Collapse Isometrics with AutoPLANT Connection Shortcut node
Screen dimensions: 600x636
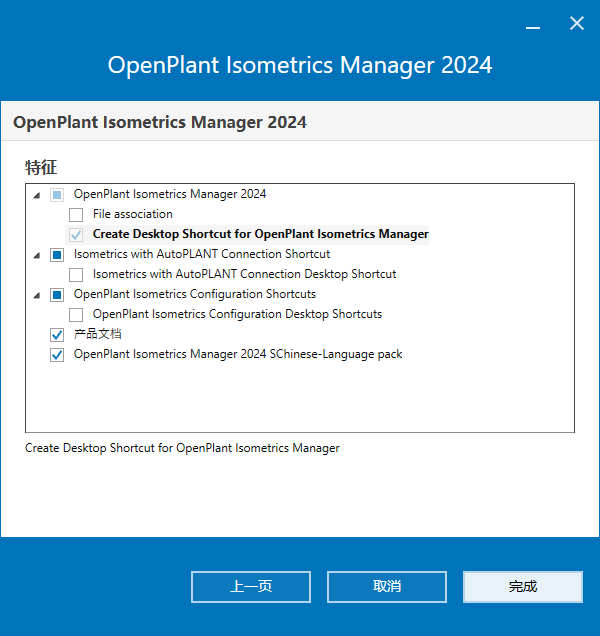37,256
